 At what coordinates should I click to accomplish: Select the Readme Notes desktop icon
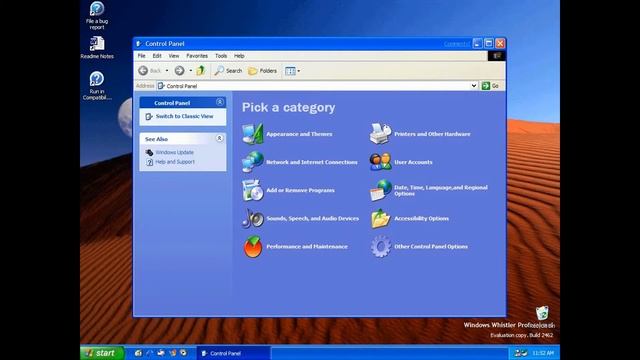click(97, 47)
